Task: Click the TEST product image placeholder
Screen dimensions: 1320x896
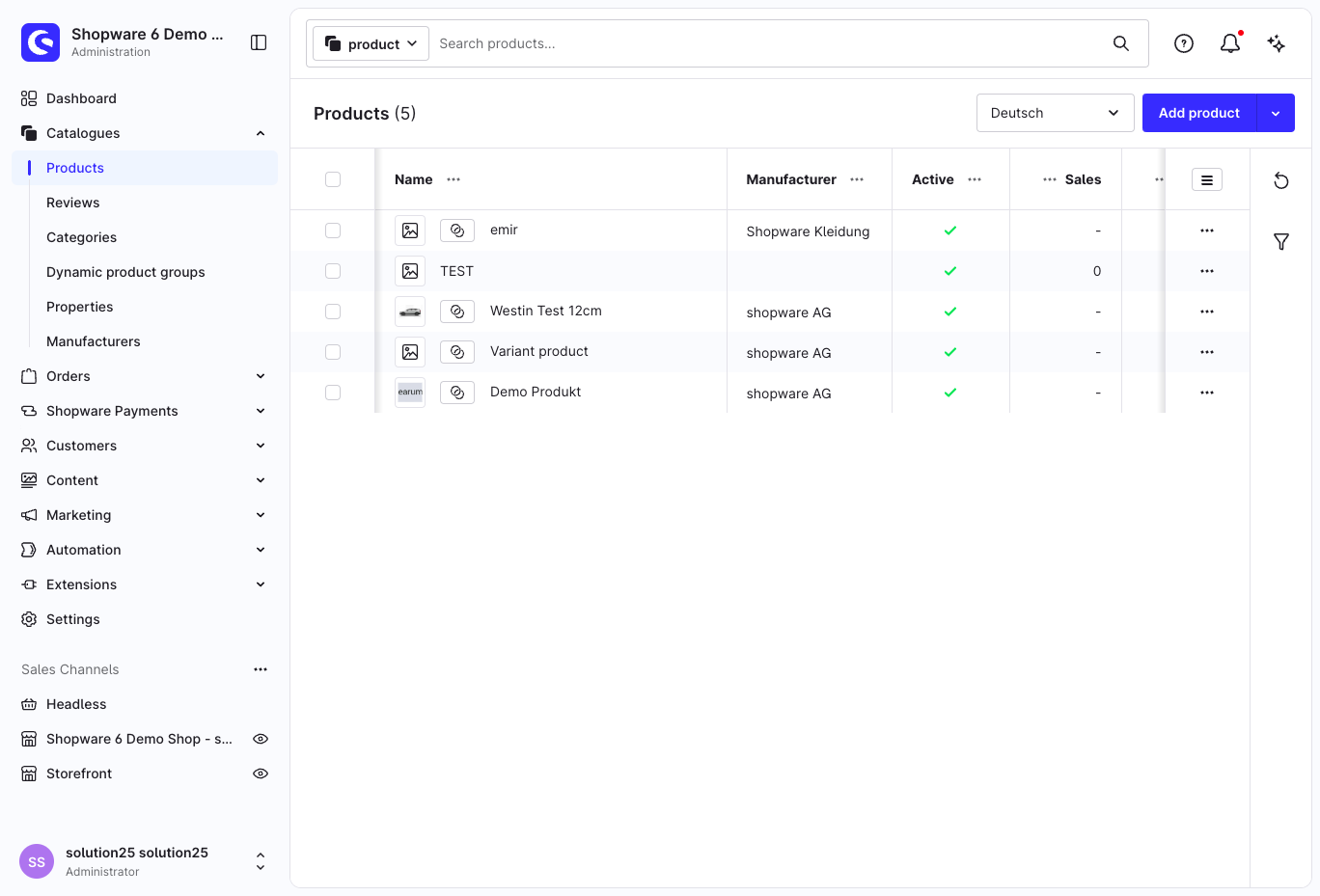Action: pos(410,271)
